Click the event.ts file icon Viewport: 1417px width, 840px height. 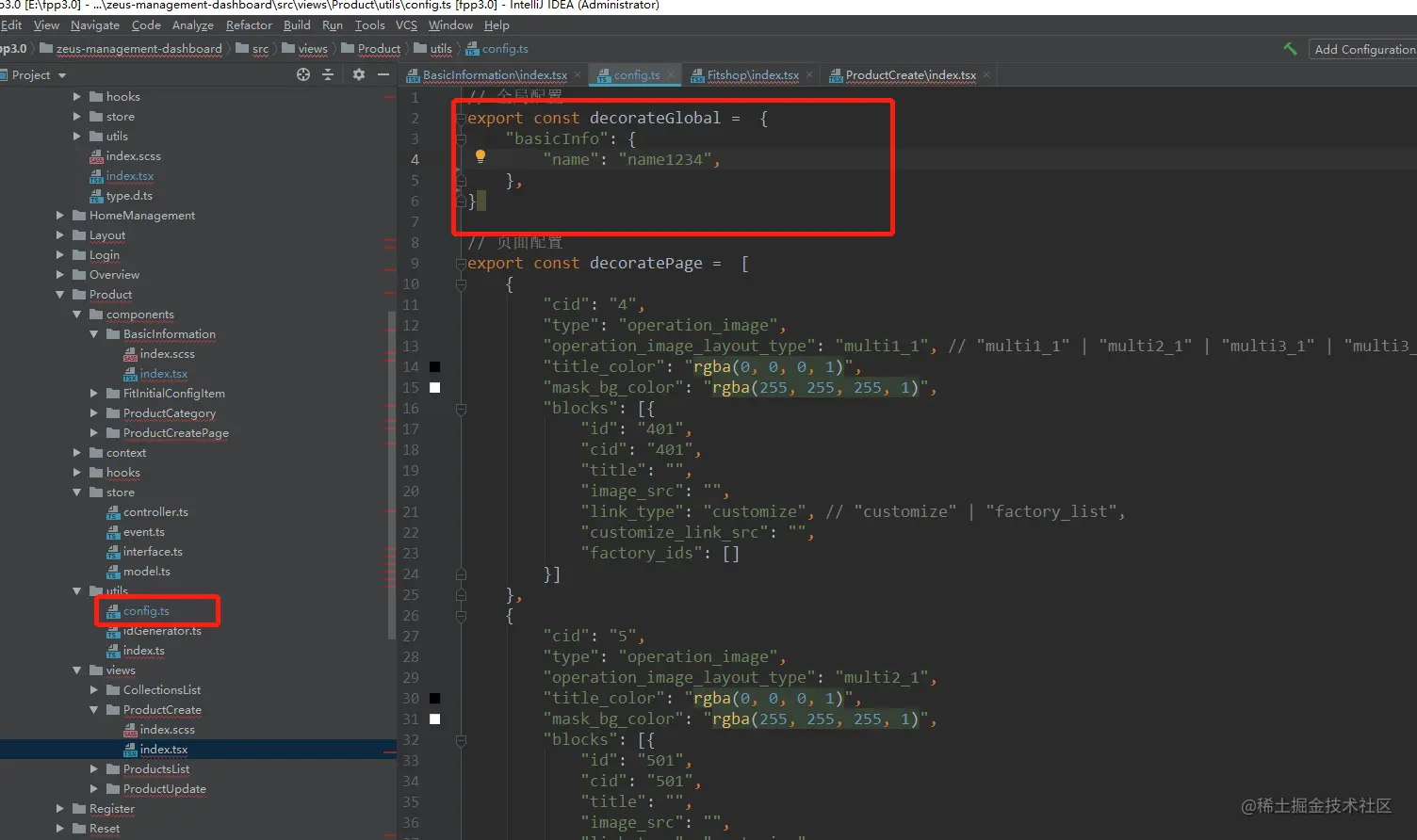113,532
